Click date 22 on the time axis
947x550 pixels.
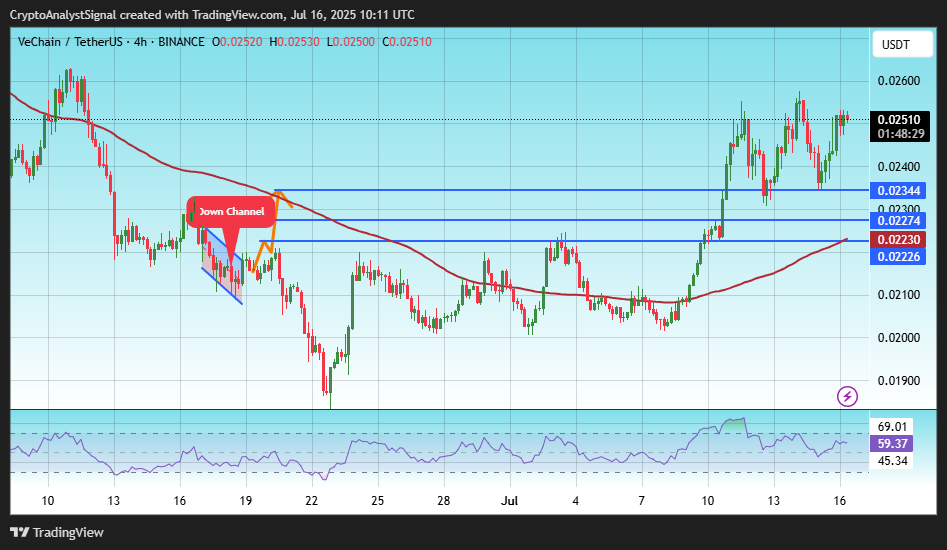point(311,500)
